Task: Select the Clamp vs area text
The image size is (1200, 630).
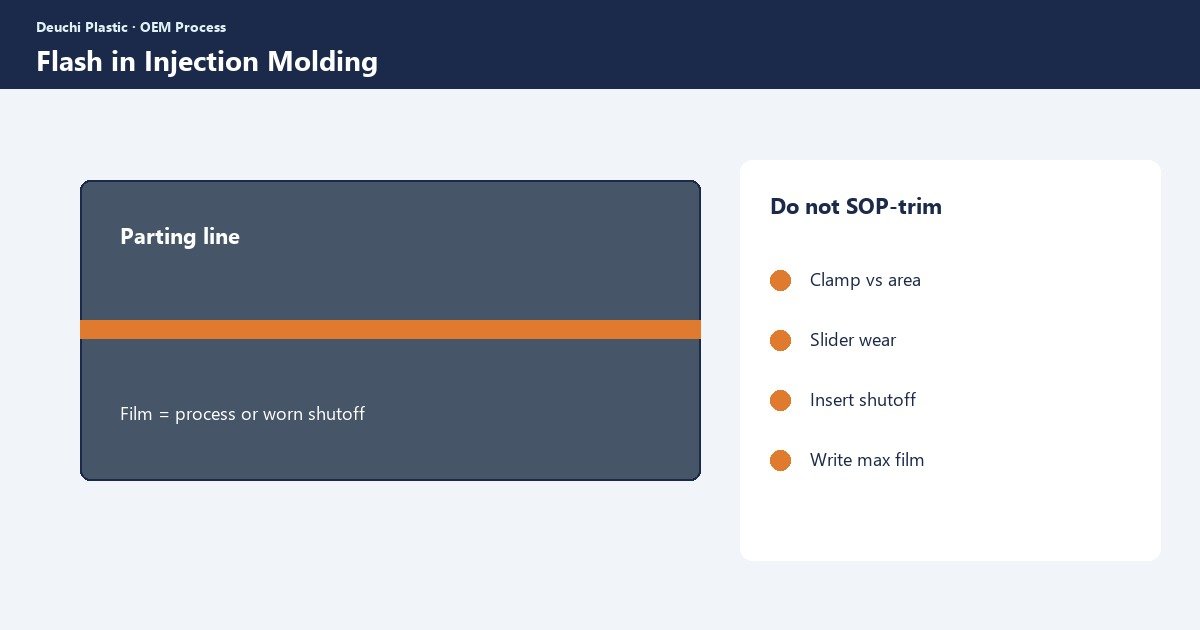Action: pyautogui.click(x=865, y=280)
